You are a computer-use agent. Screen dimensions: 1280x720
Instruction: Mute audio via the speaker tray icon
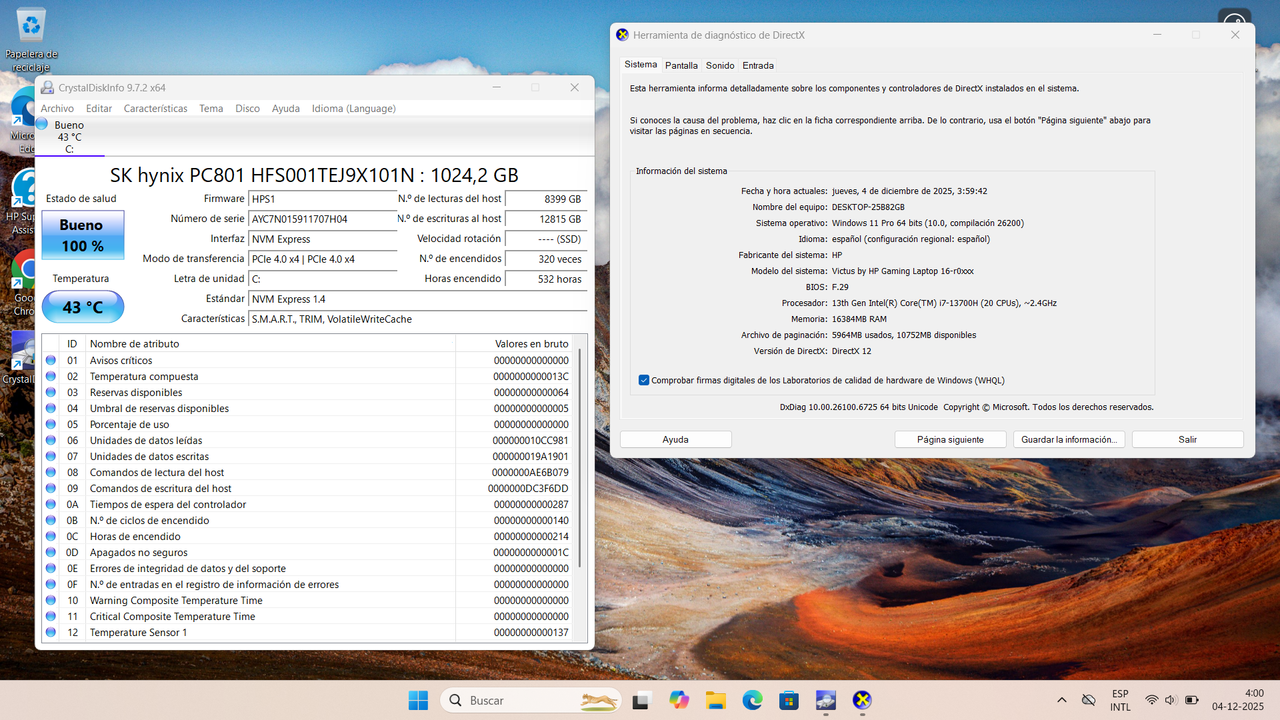(1169, 700)
